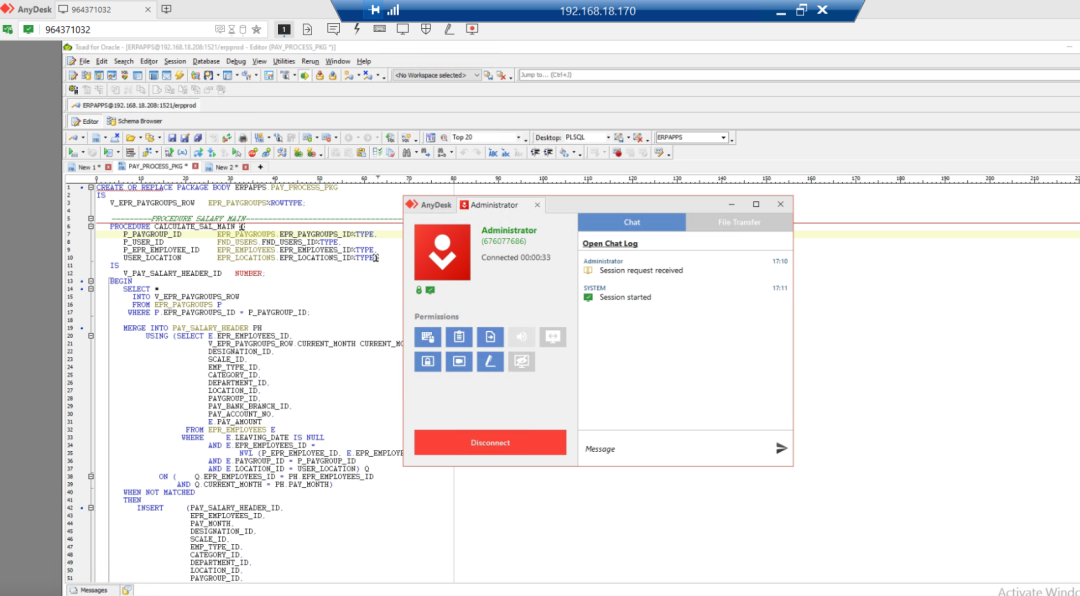Close the New 2 editor tab

pos(245,167)
